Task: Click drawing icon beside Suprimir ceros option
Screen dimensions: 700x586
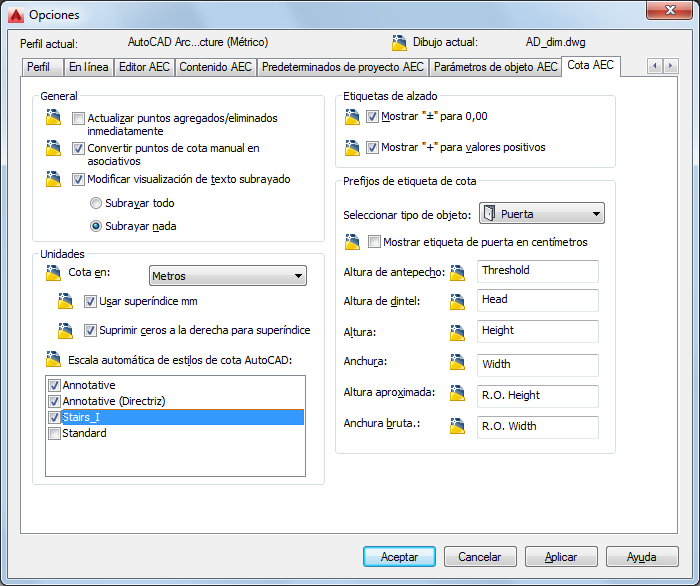Action: point(66,331)
